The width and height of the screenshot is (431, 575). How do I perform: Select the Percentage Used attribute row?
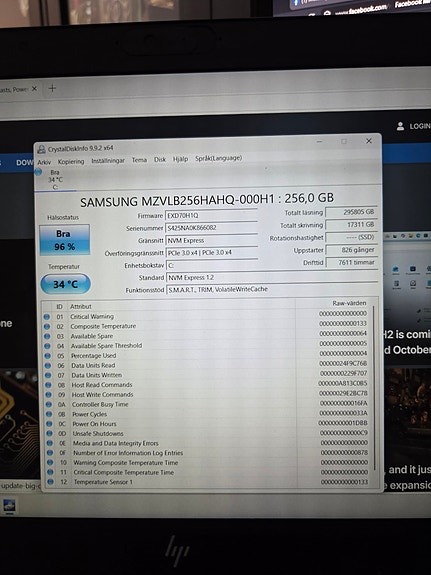coord(206,355)
